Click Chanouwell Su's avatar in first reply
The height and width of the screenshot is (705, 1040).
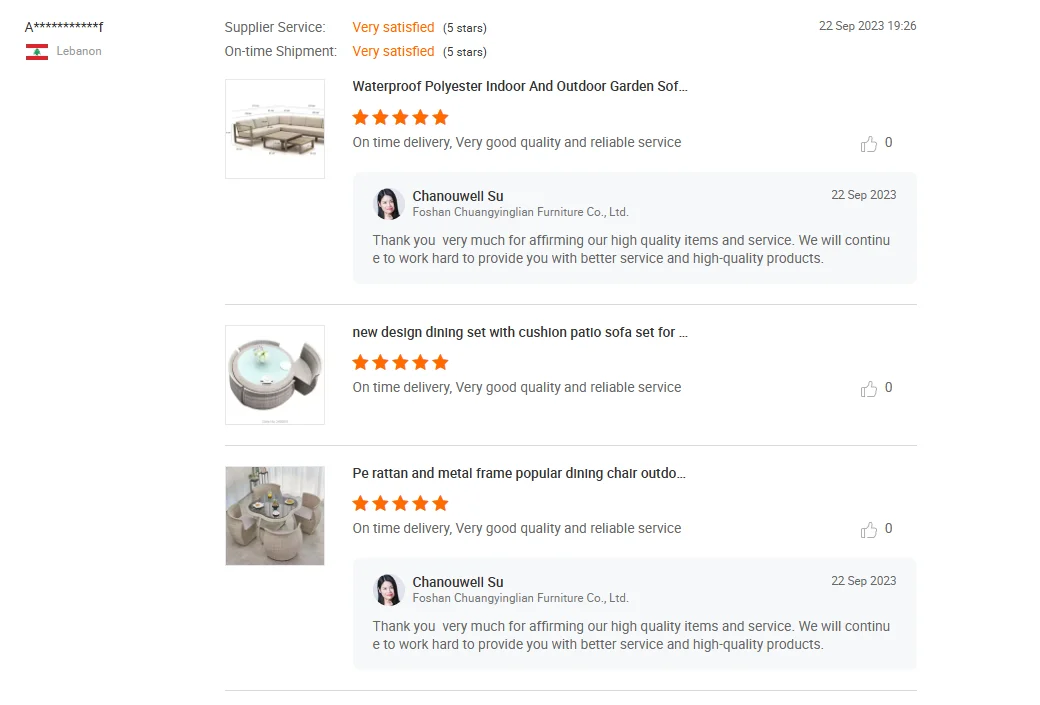(388, 204)
